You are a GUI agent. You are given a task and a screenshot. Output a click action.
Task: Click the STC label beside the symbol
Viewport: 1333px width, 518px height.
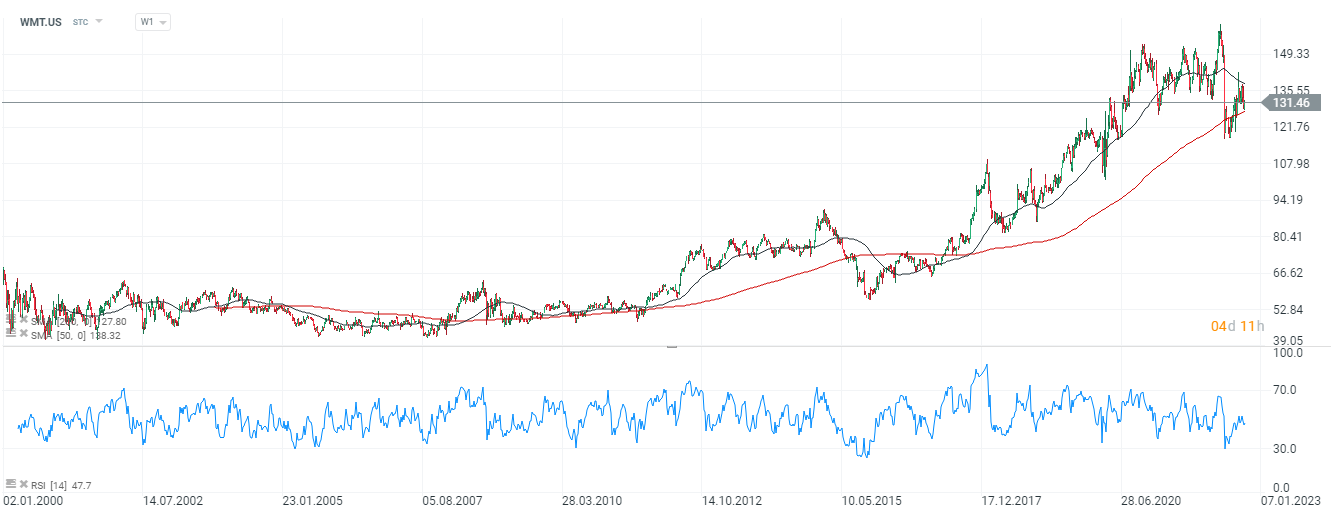(x=80, y=21)
